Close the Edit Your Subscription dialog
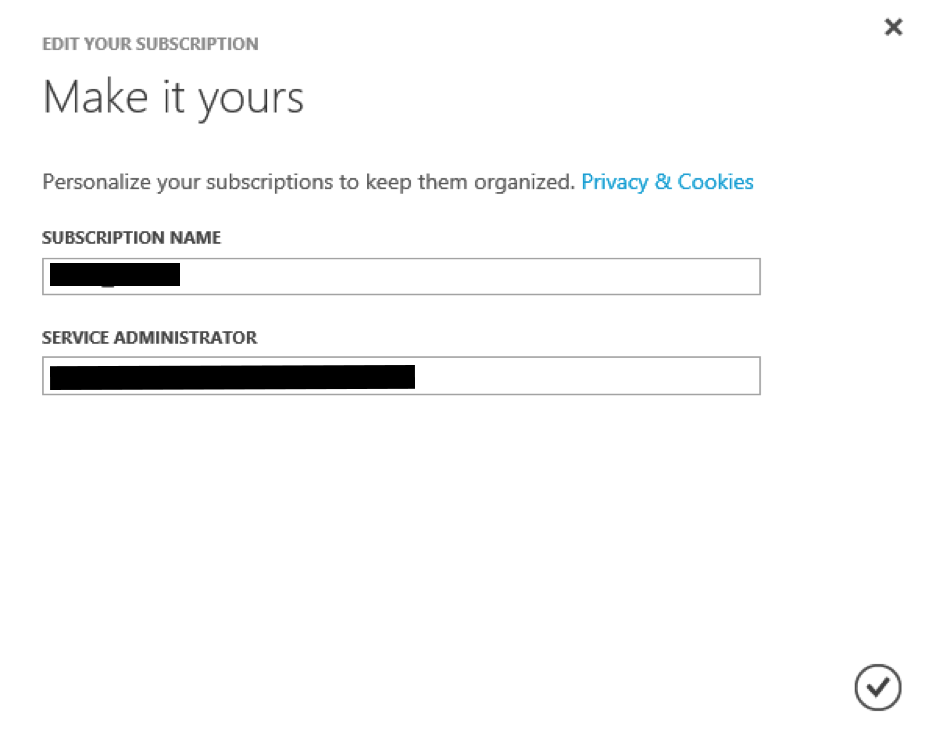This screenshot has height=729, width=925. [893, 27]
